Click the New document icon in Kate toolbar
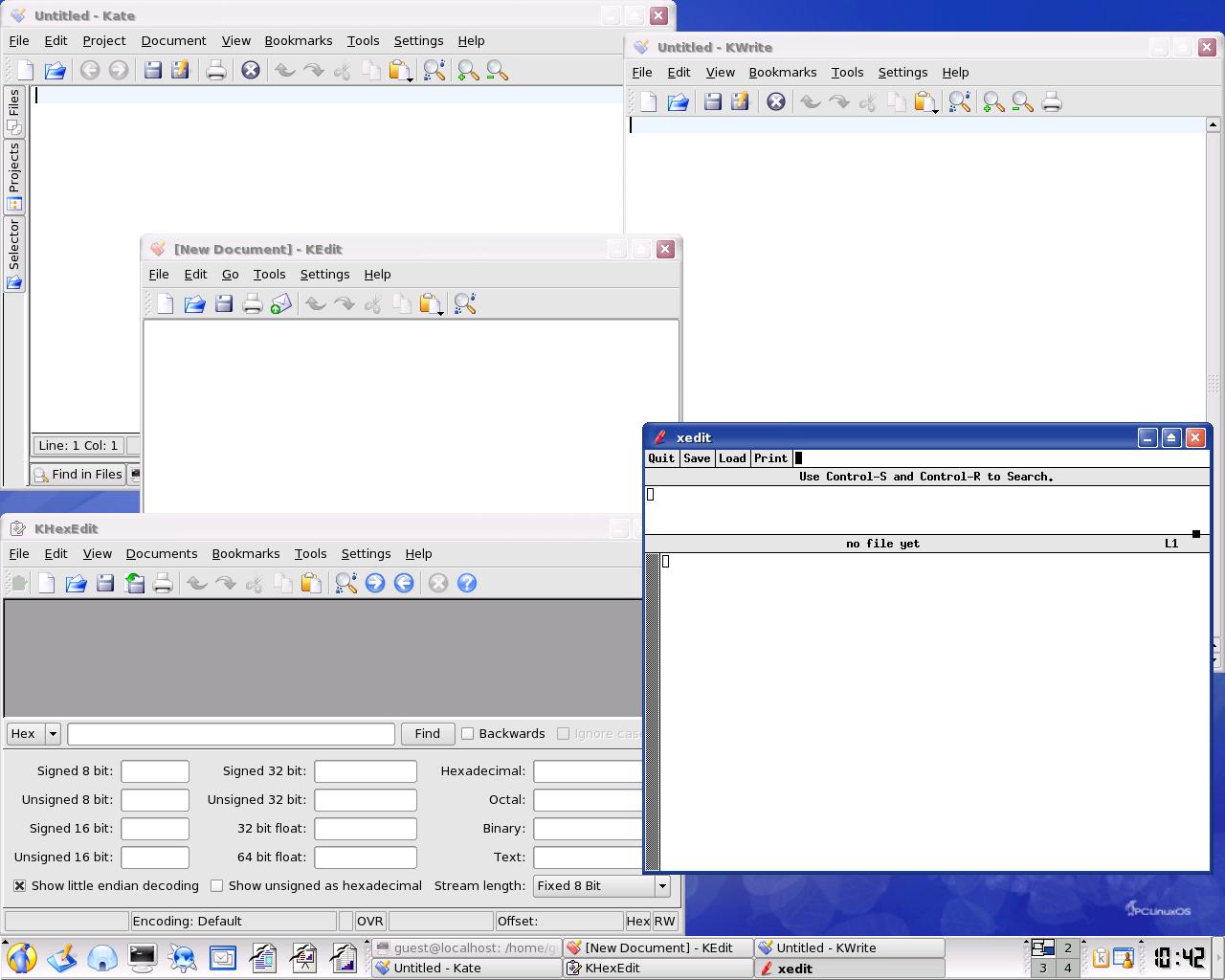The width and height of the screenshot is (1225, 980). tap(26, 70)
